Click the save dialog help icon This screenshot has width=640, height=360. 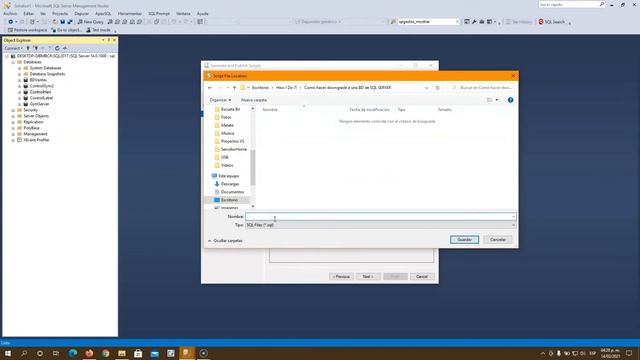(x=510, y=100)
